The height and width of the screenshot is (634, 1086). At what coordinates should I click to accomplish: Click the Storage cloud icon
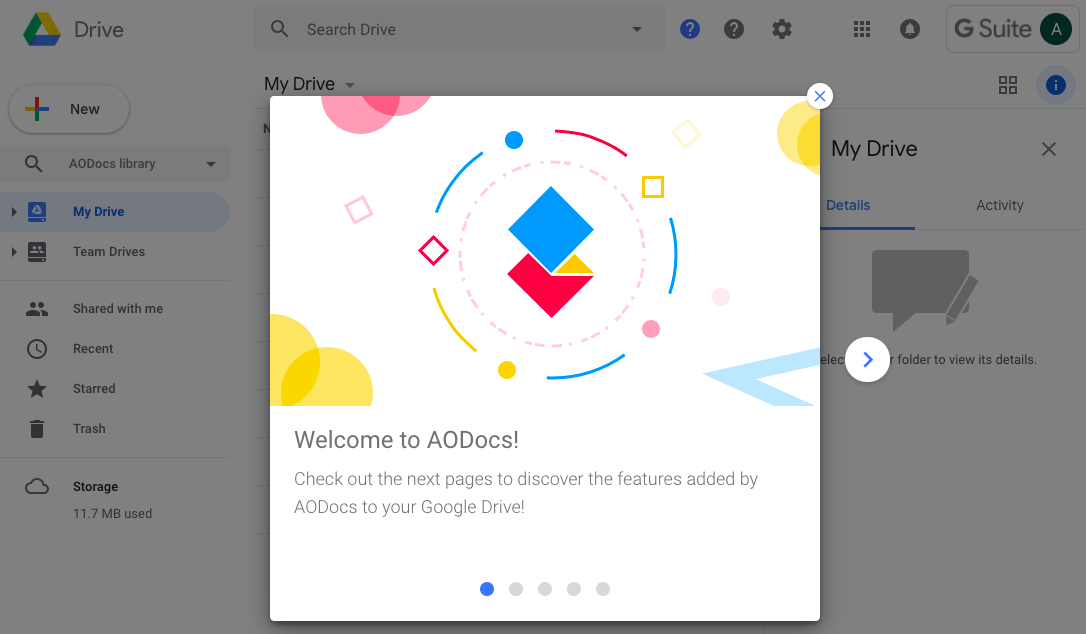(x=37, y=486)
